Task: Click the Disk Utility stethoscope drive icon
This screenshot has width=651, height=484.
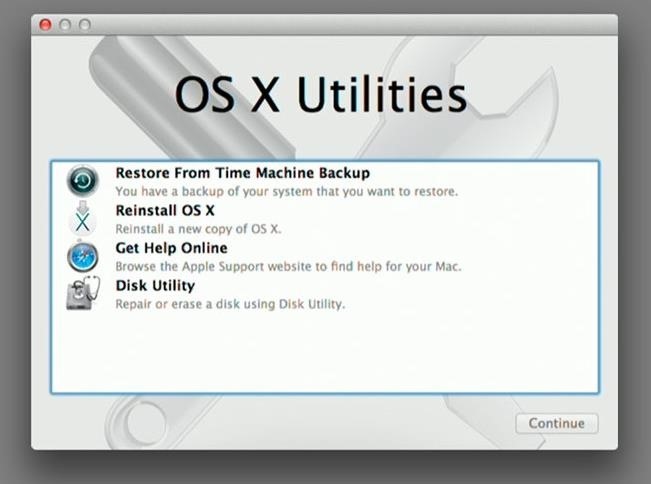Action: (83, 294)
